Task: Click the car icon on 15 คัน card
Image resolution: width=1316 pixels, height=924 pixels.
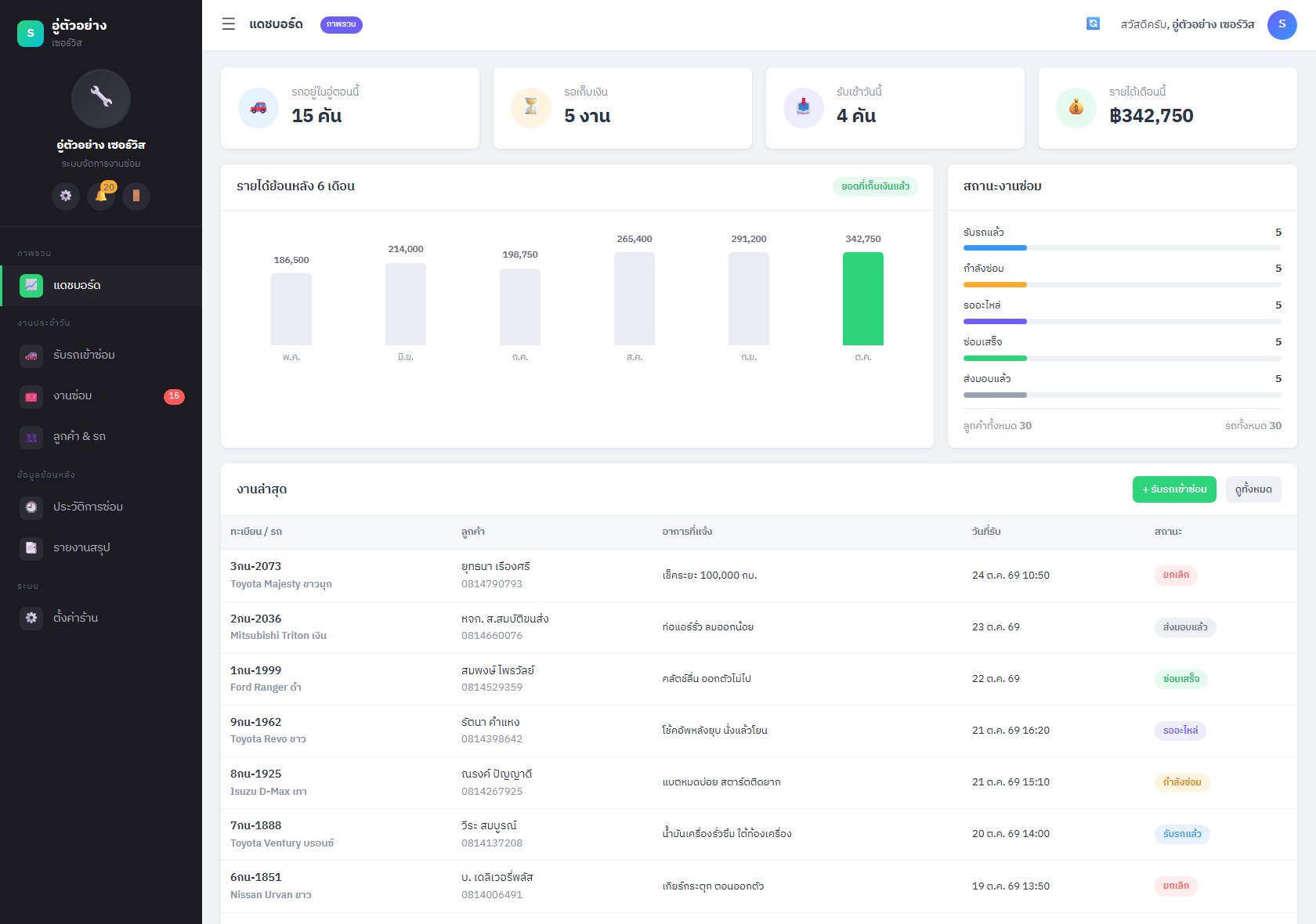Action: click(x=258, y=108)
